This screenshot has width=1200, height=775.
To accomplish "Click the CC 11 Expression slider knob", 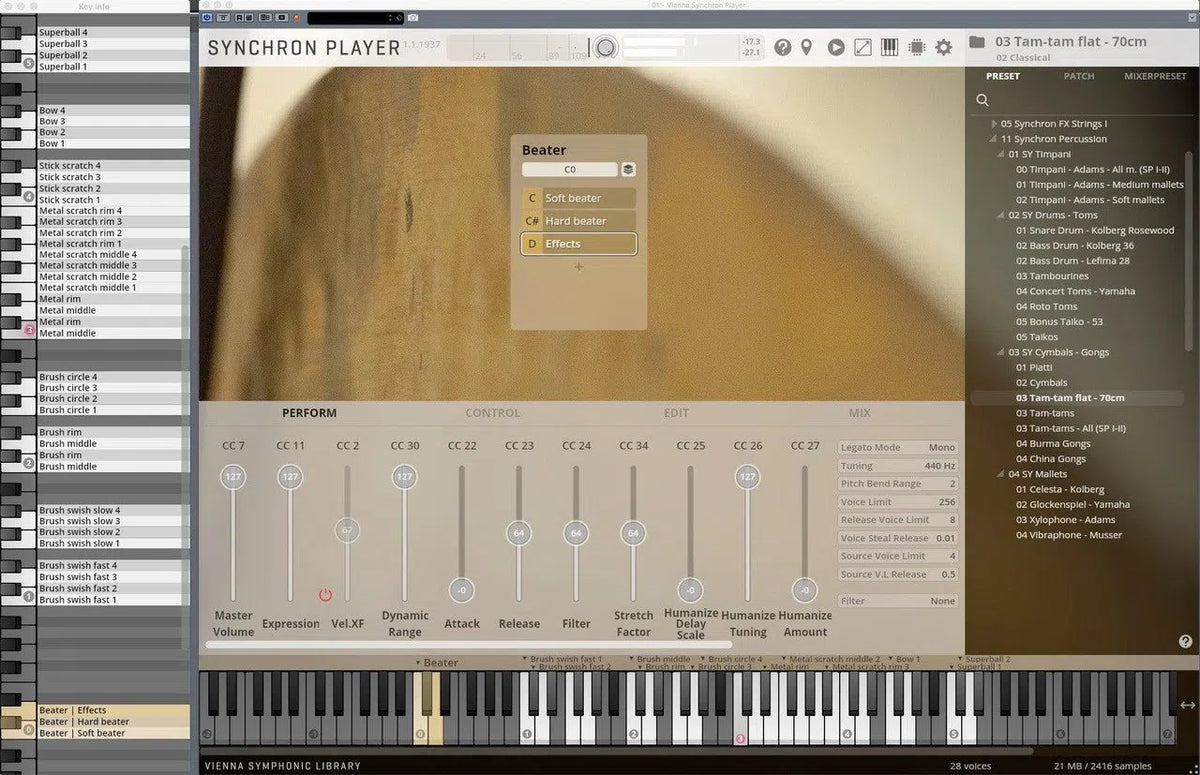I will click(x=290, y=478).
